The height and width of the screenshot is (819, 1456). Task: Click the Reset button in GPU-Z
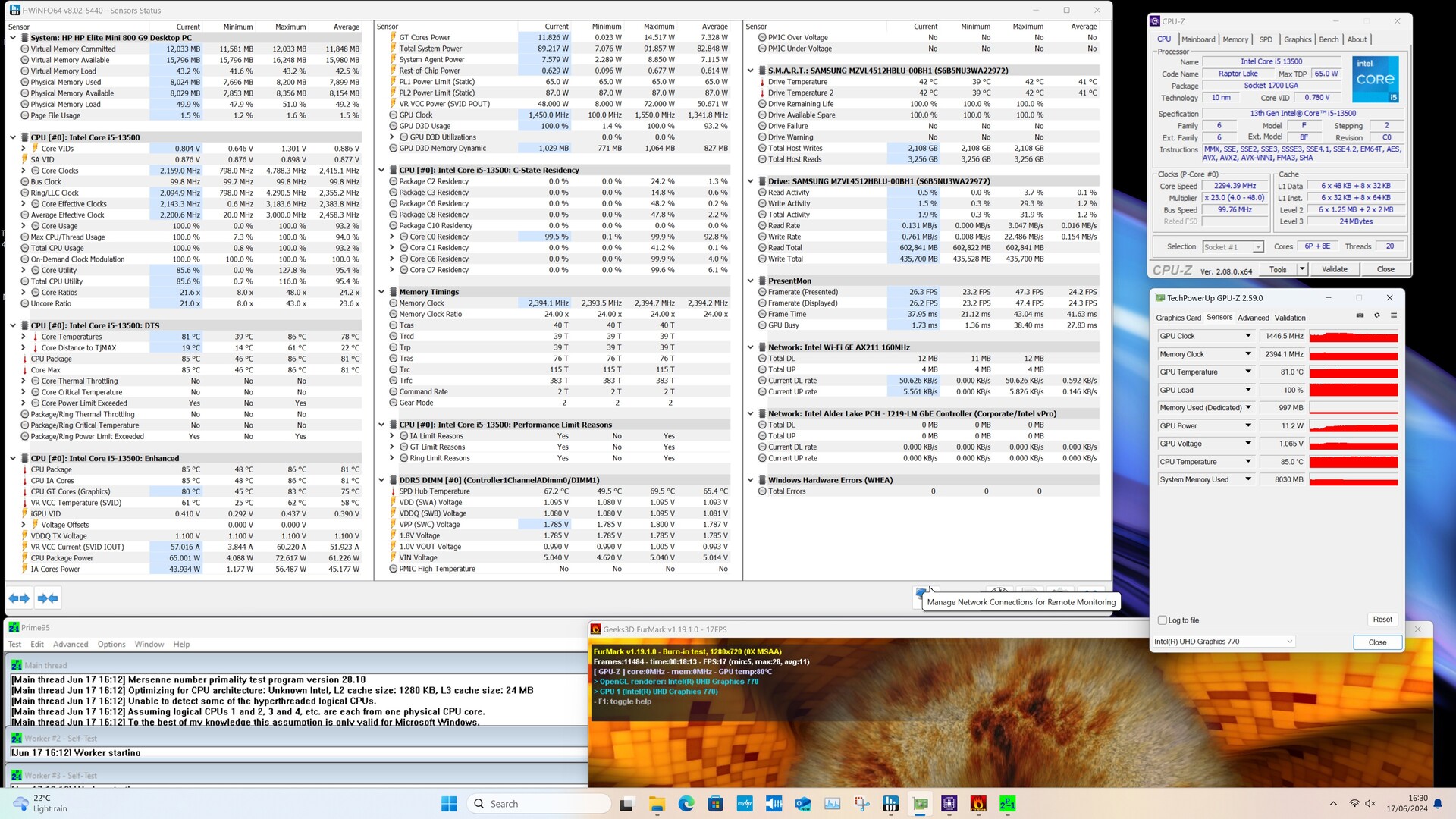click(x=1382, y=620)
